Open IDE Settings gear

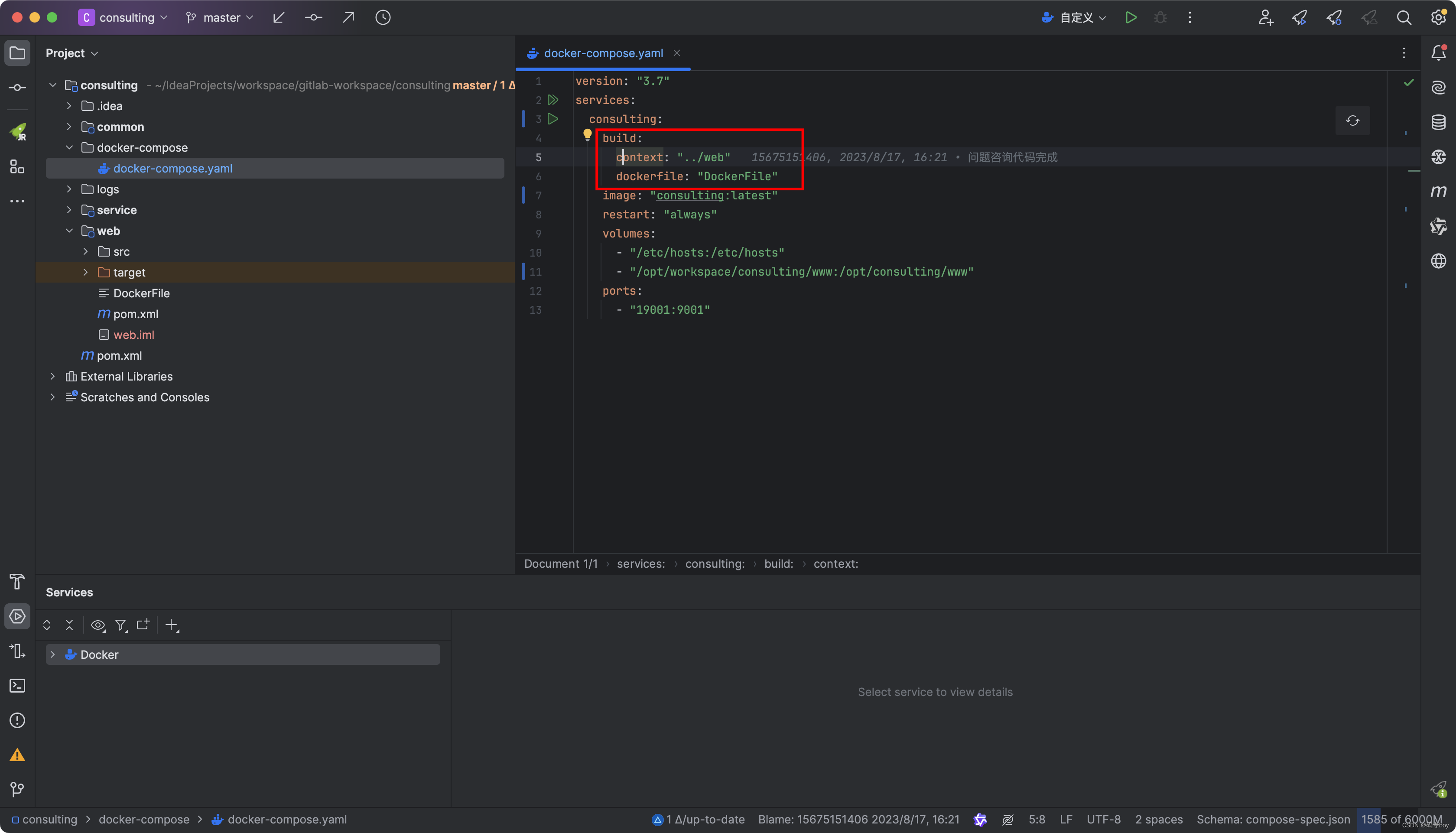coord(1438,17)
